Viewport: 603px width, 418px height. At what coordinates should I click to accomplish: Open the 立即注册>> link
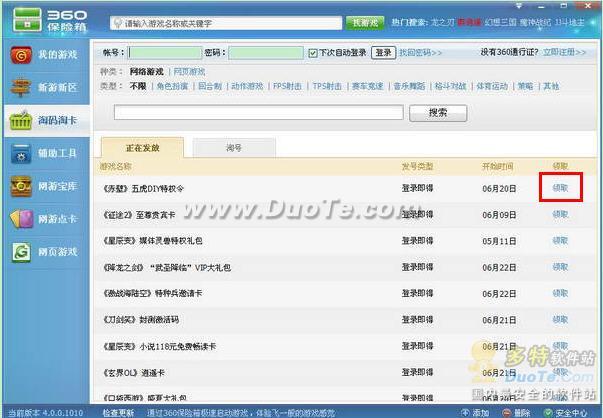[x=564, y=52]
